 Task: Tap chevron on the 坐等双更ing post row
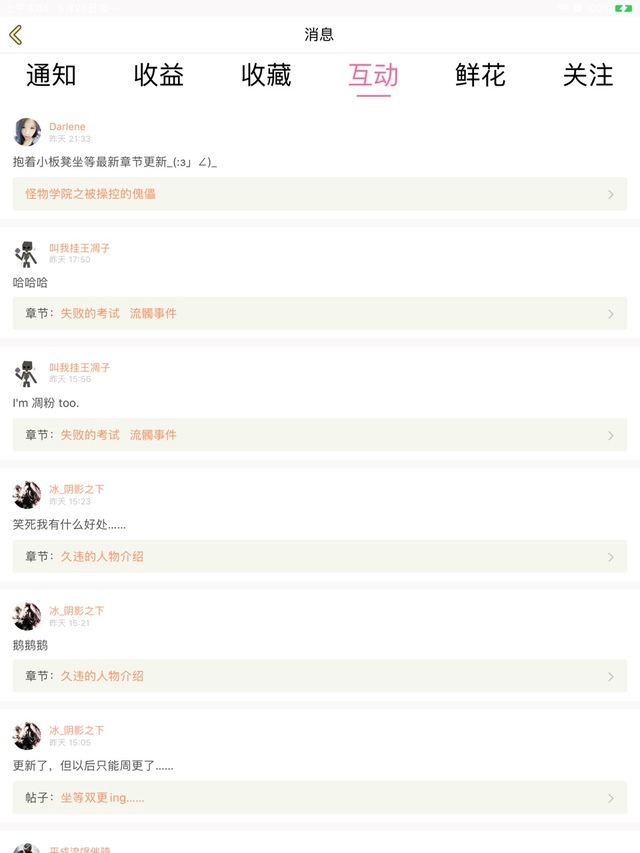[610, 798]
